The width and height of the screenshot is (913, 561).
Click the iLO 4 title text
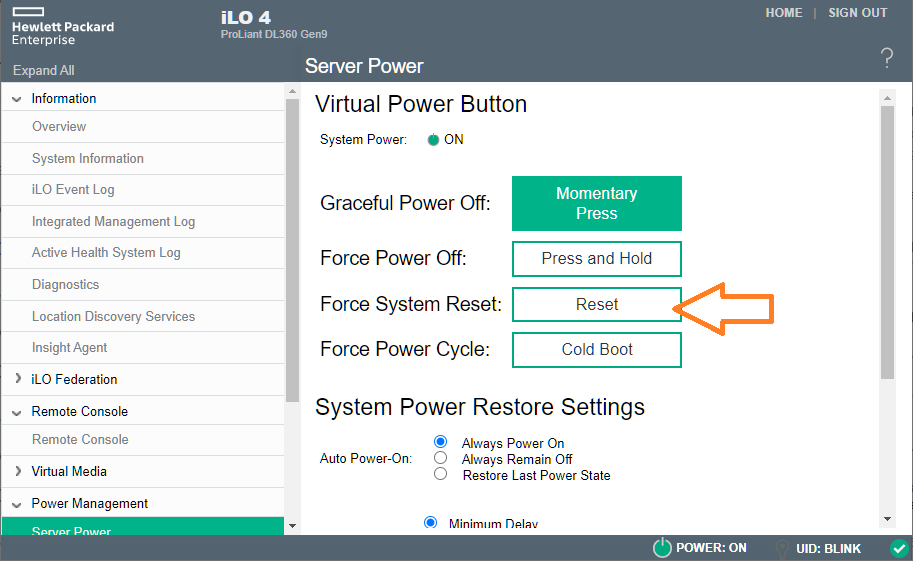click(246, 17)
